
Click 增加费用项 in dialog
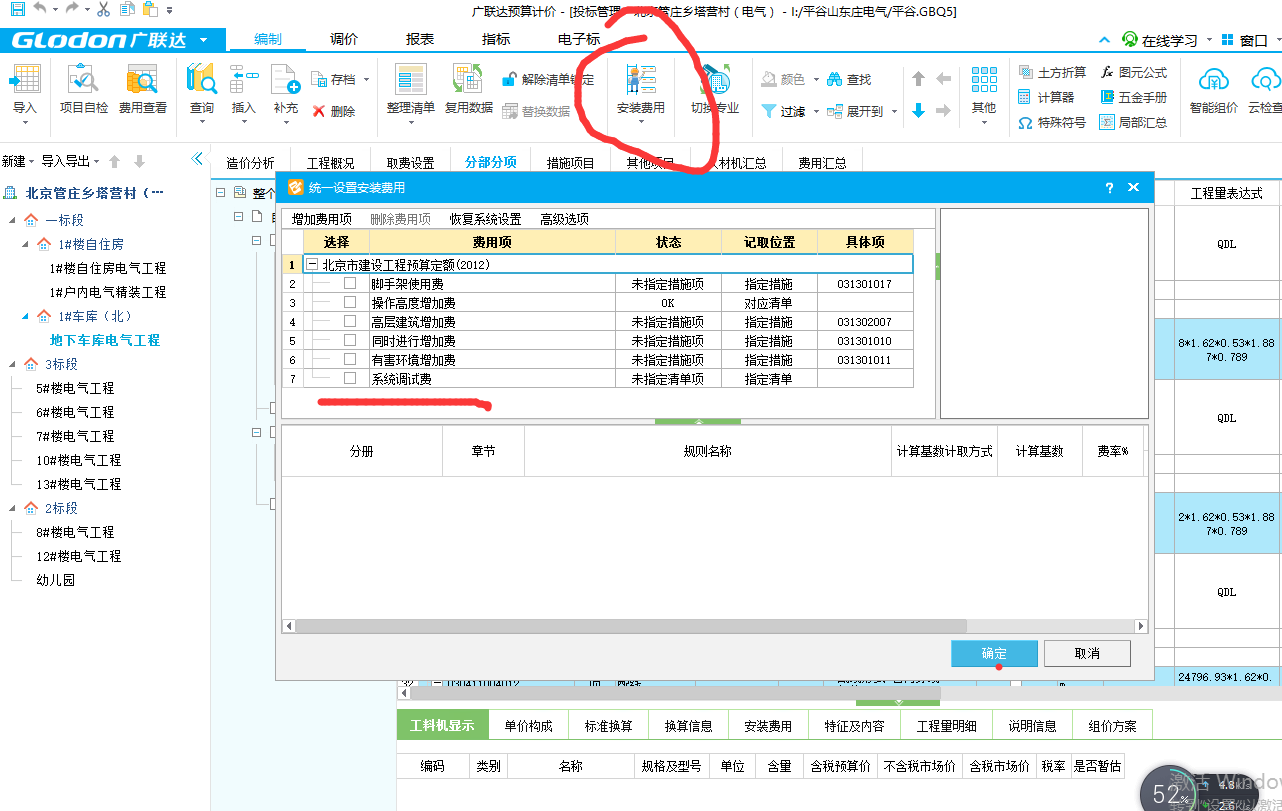coord(322,219)
